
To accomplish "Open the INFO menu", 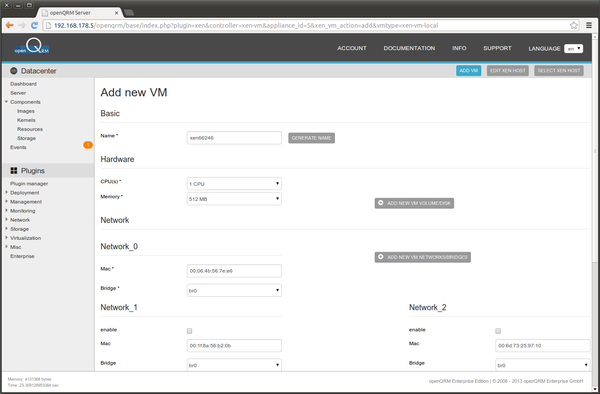I will point(459,48).
